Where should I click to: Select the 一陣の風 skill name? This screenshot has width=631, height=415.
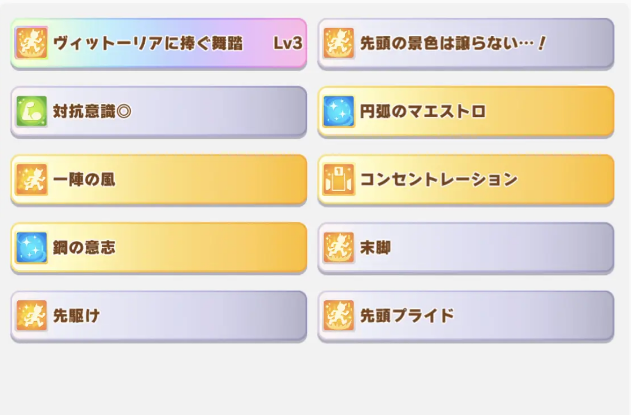coord(85,180)
